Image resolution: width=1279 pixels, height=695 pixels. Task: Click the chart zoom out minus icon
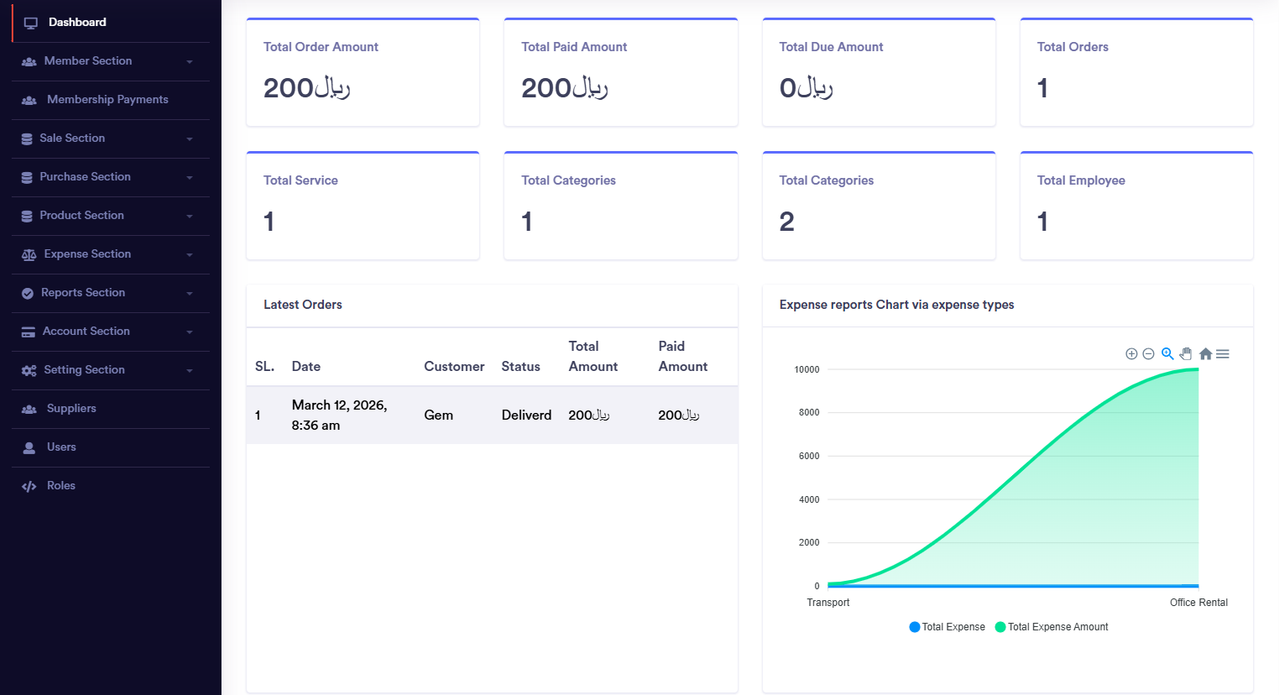click(1148, 354)
